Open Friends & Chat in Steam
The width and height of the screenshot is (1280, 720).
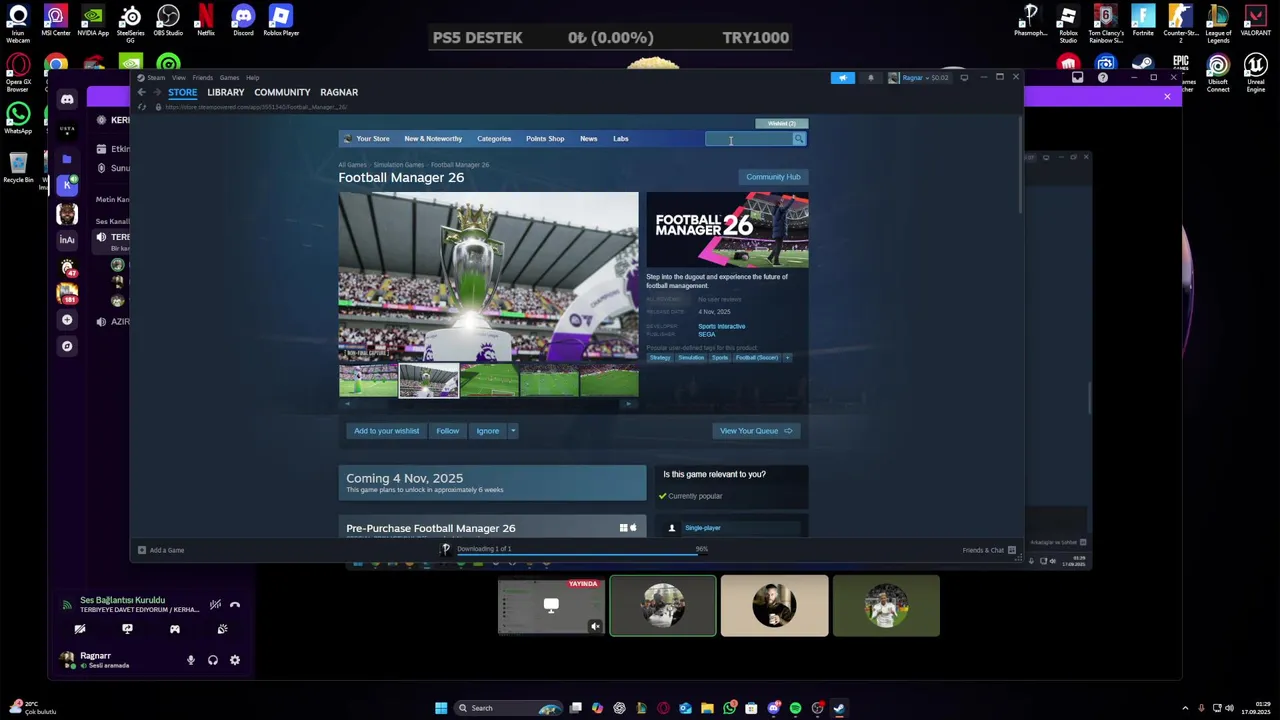989,550
